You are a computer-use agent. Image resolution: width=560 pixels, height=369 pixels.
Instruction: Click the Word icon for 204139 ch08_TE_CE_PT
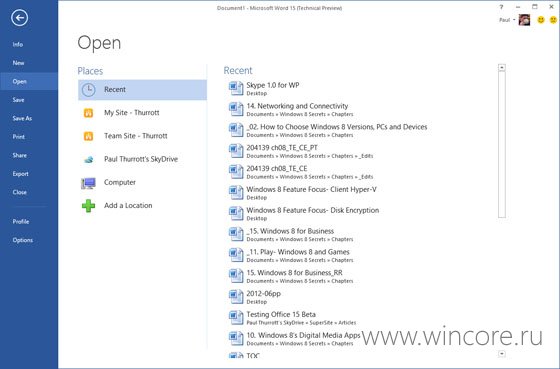pyautogui.click(x=236, y=151)
